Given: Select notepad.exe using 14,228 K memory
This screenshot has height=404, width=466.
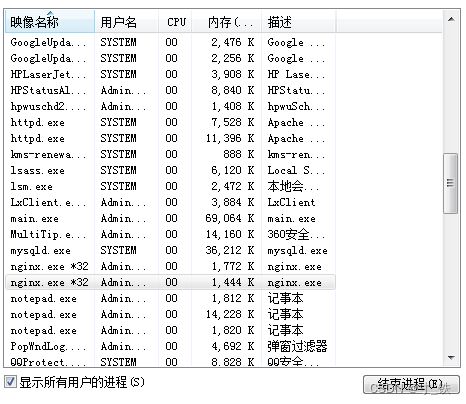Looking at the screenshot, I should [170, 314].
